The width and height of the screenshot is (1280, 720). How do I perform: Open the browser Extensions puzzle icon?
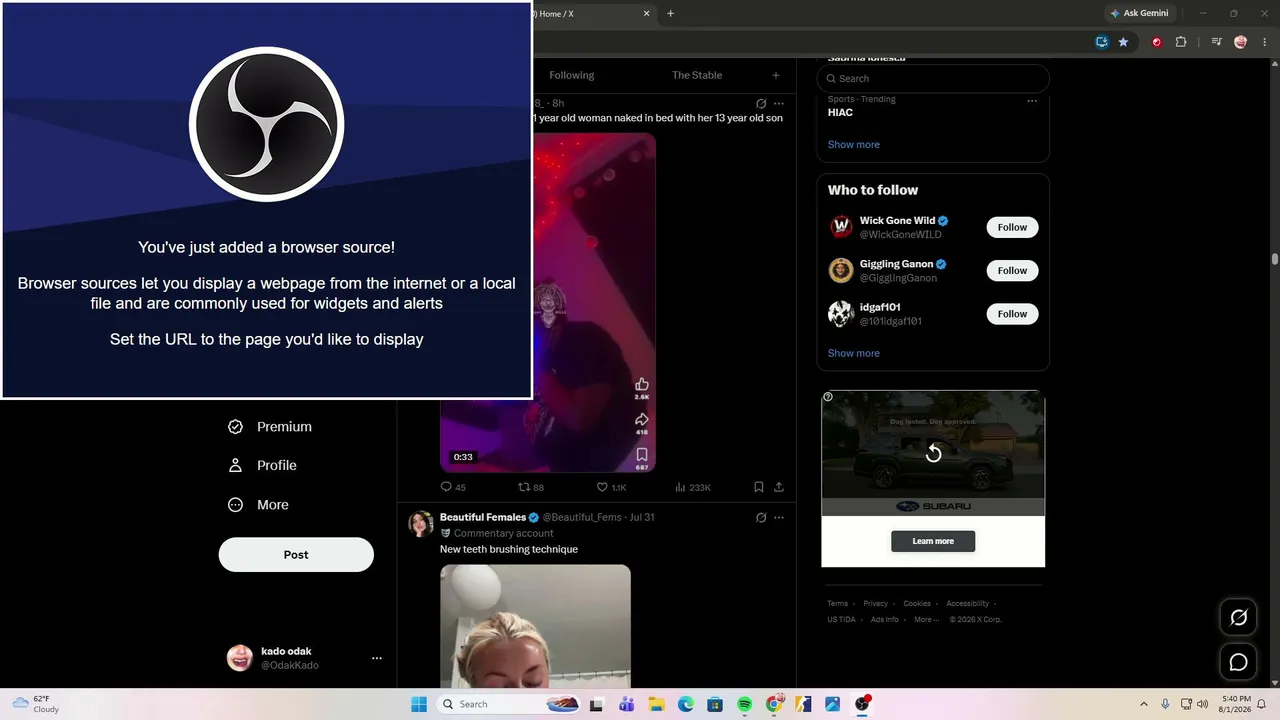(1181, 42)
